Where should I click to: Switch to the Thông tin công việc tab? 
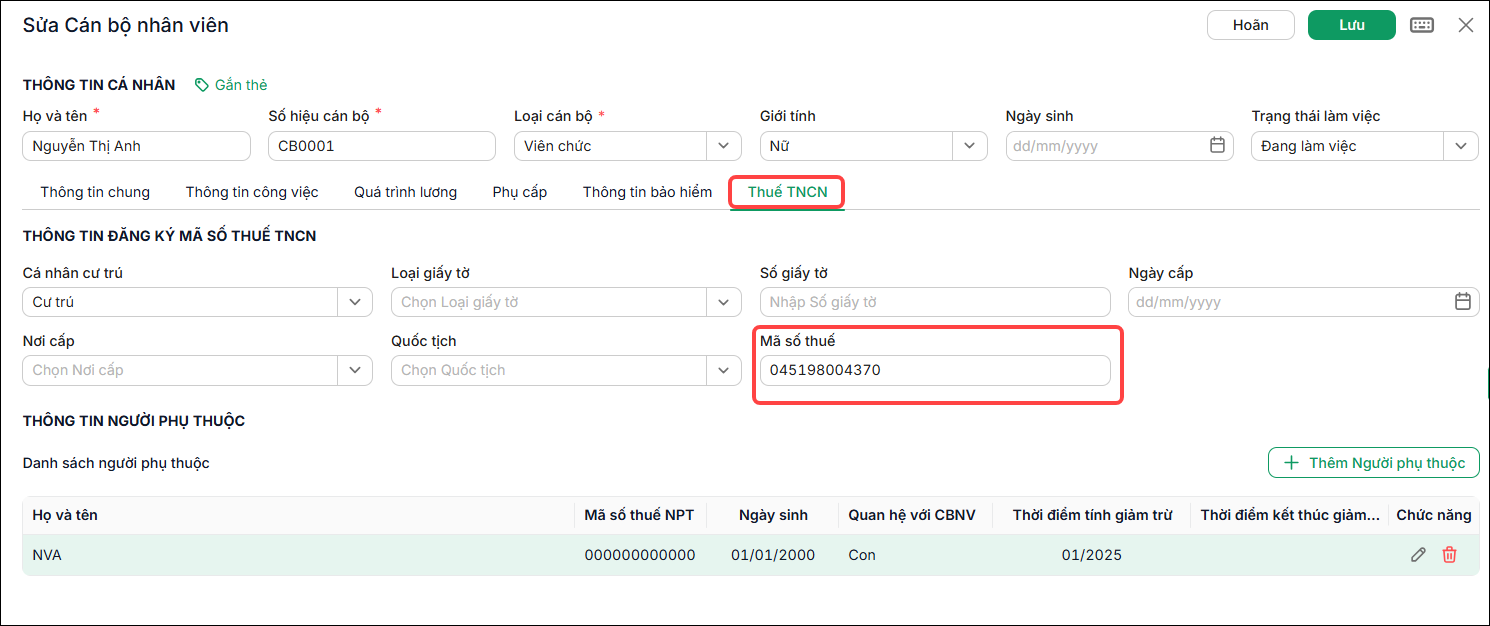[252, 192]
